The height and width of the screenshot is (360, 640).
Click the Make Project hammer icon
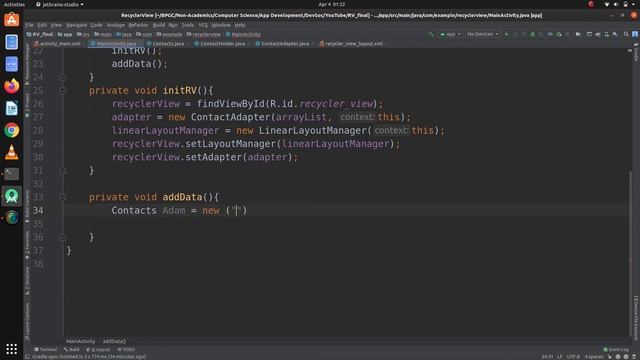(431, 34)
